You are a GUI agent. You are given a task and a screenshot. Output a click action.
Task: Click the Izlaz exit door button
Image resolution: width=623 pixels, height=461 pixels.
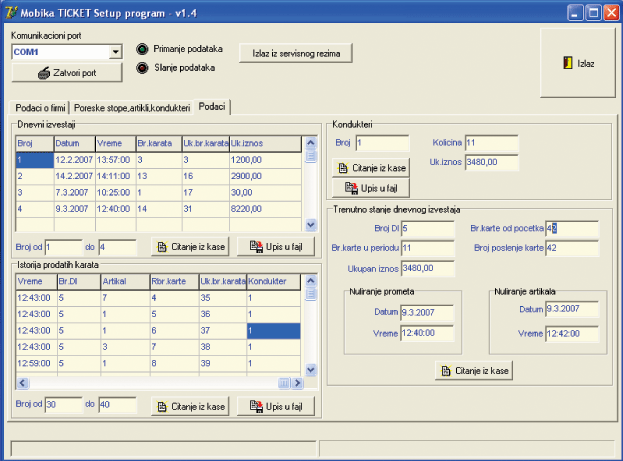[579, 63]
